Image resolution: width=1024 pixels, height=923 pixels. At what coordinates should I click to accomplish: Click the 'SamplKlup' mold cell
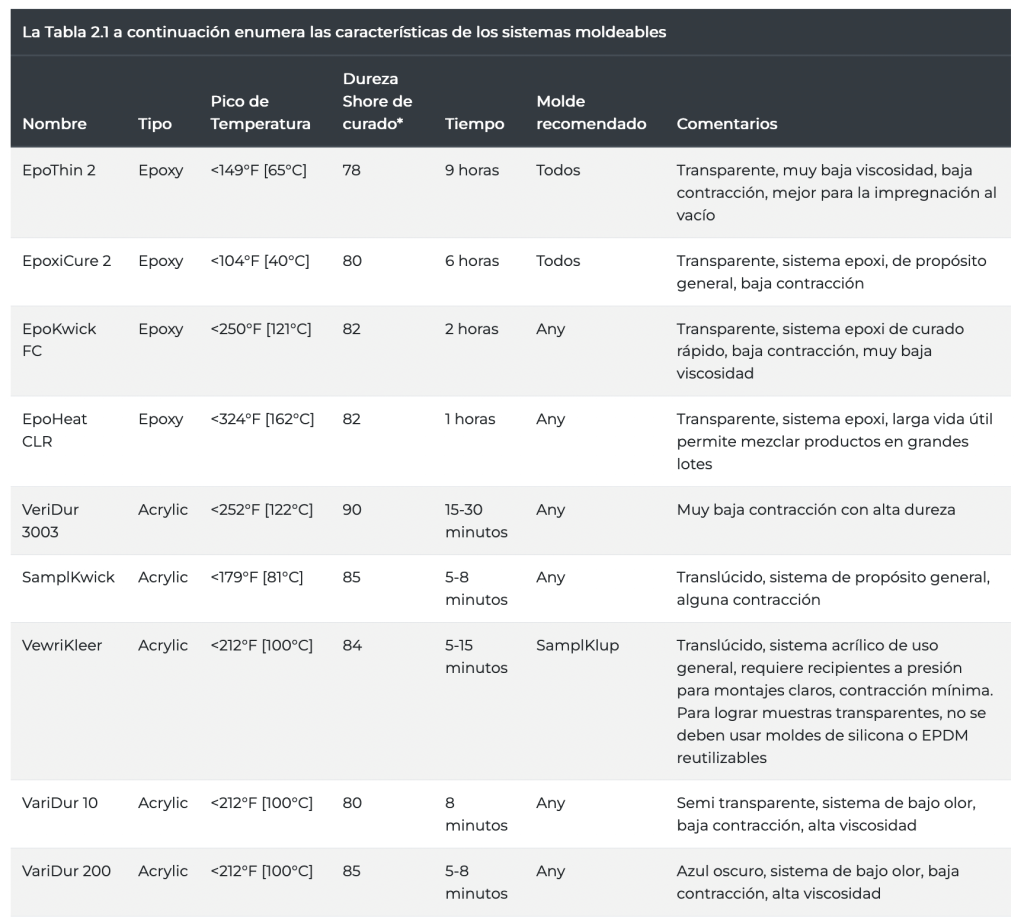[577, 645]
